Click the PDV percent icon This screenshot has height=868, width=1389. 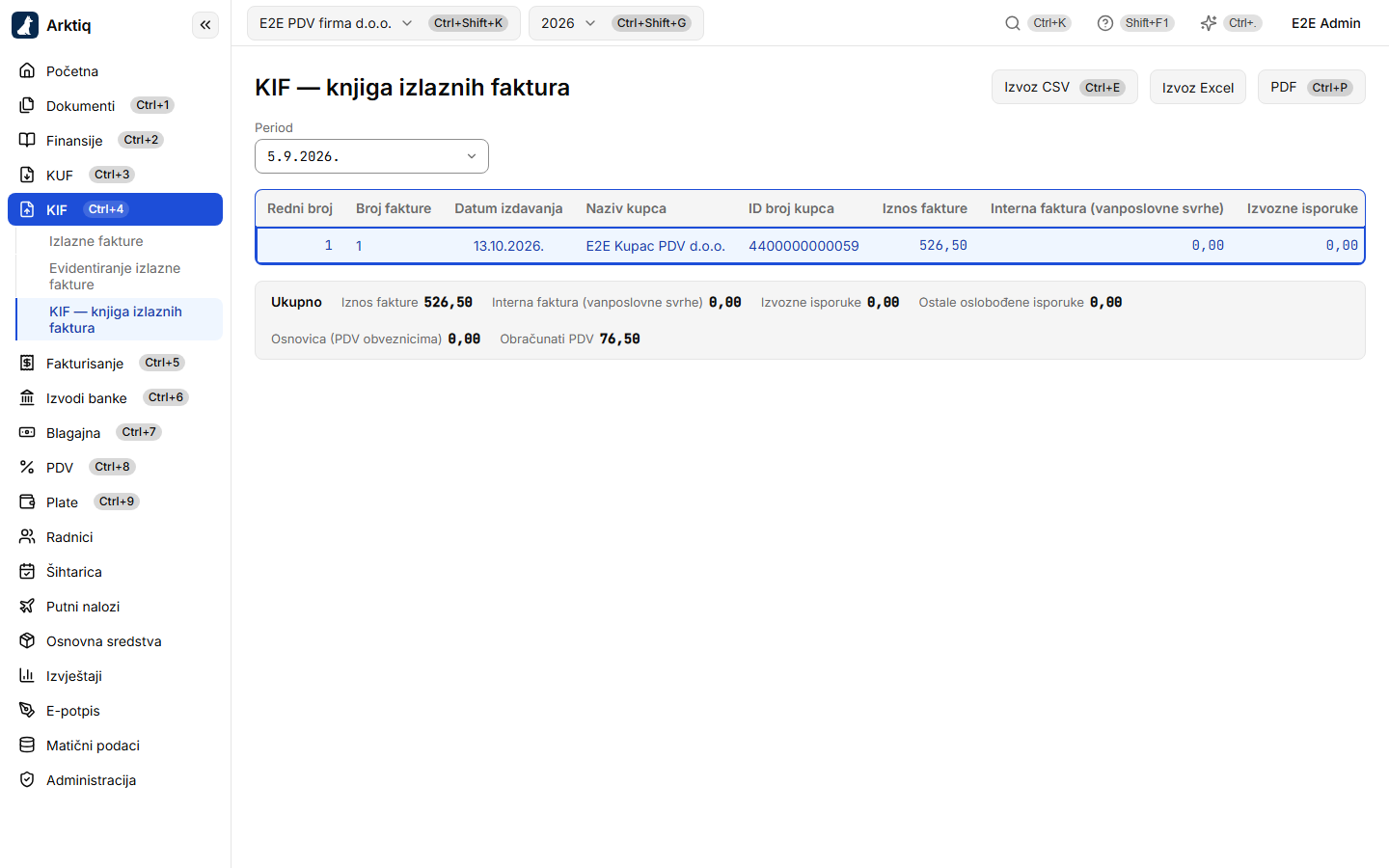coord(27,467)
